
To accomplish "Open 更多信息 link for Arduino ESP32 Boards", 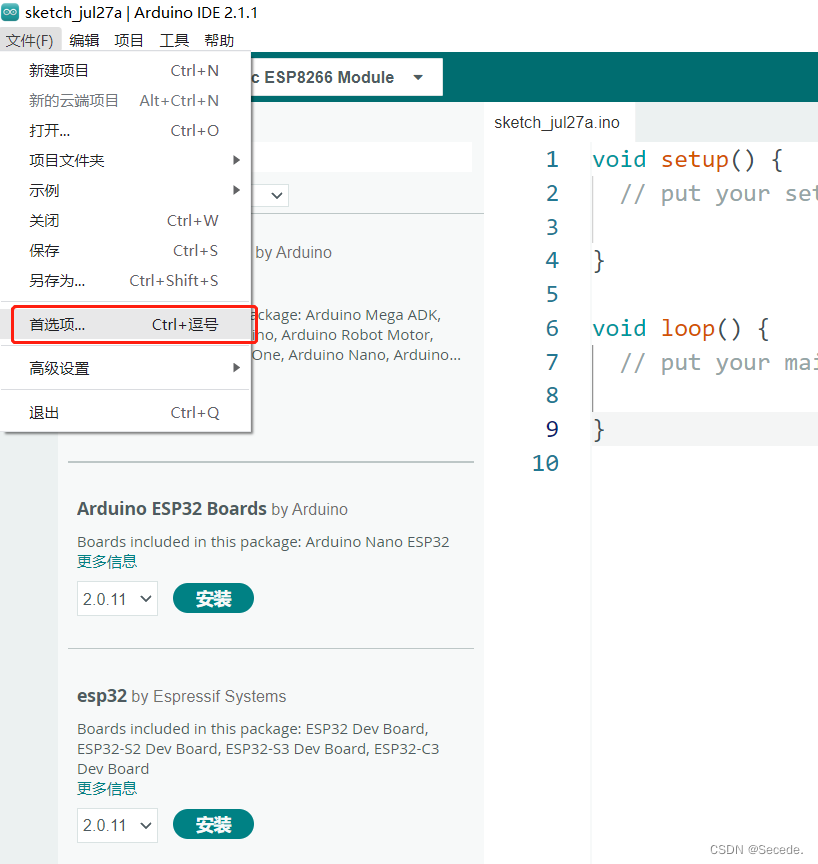I will [107, 561].
